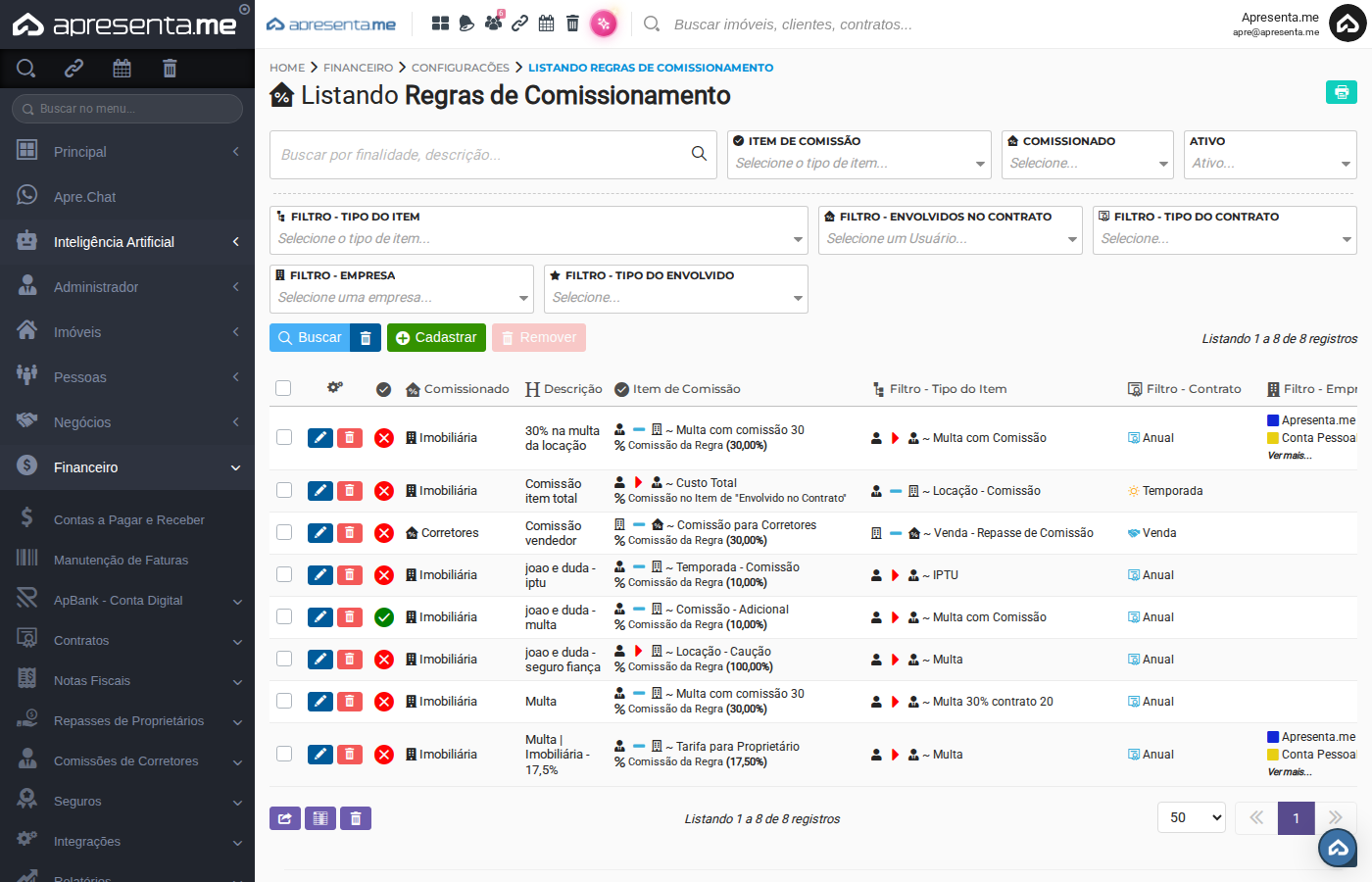Image resolution: width=1372 pixels, height=882 pixels.
Task: Open Contas a Pagar e Receber submenu
Action: pyautogui.click(x=127, y=519)
